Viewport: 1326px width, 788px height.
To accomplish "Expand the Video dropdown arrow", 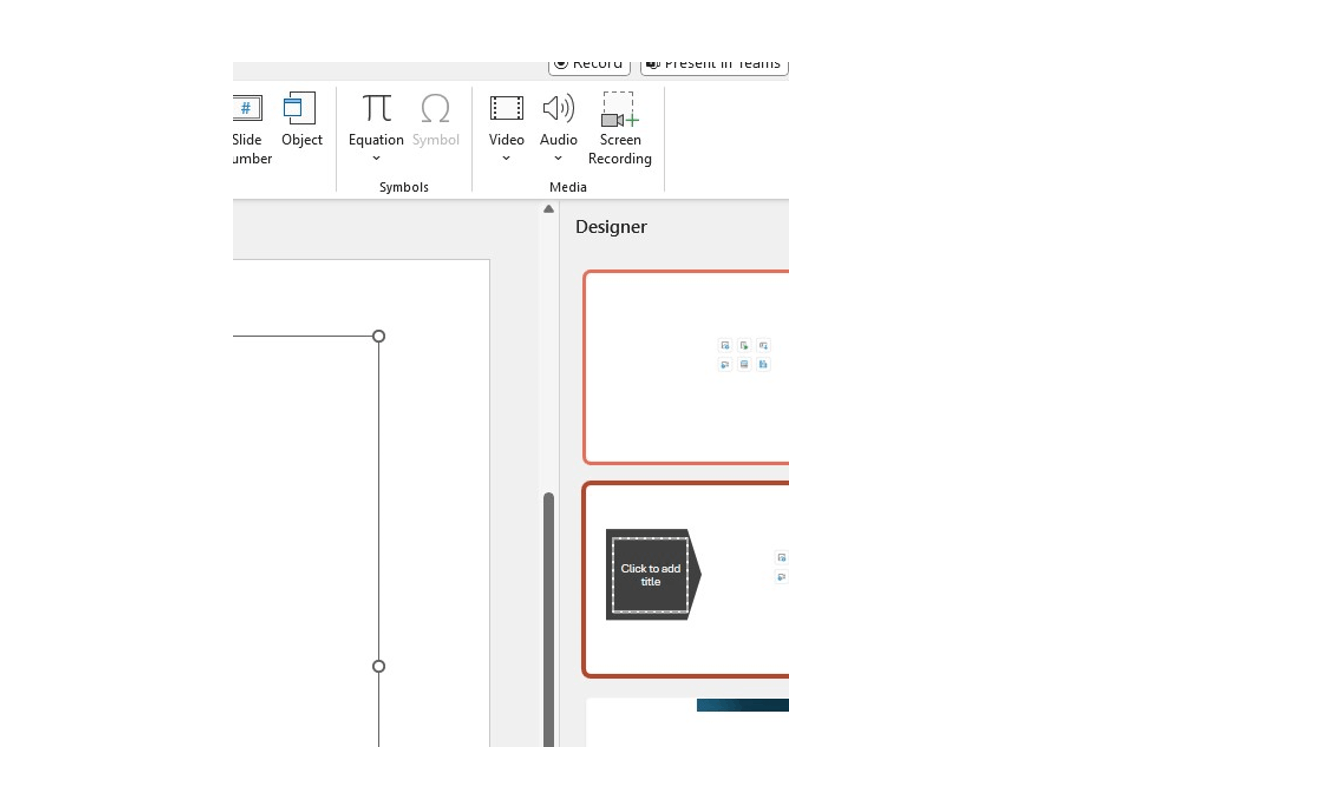I will pyautogui.click(x=506, y=159).
